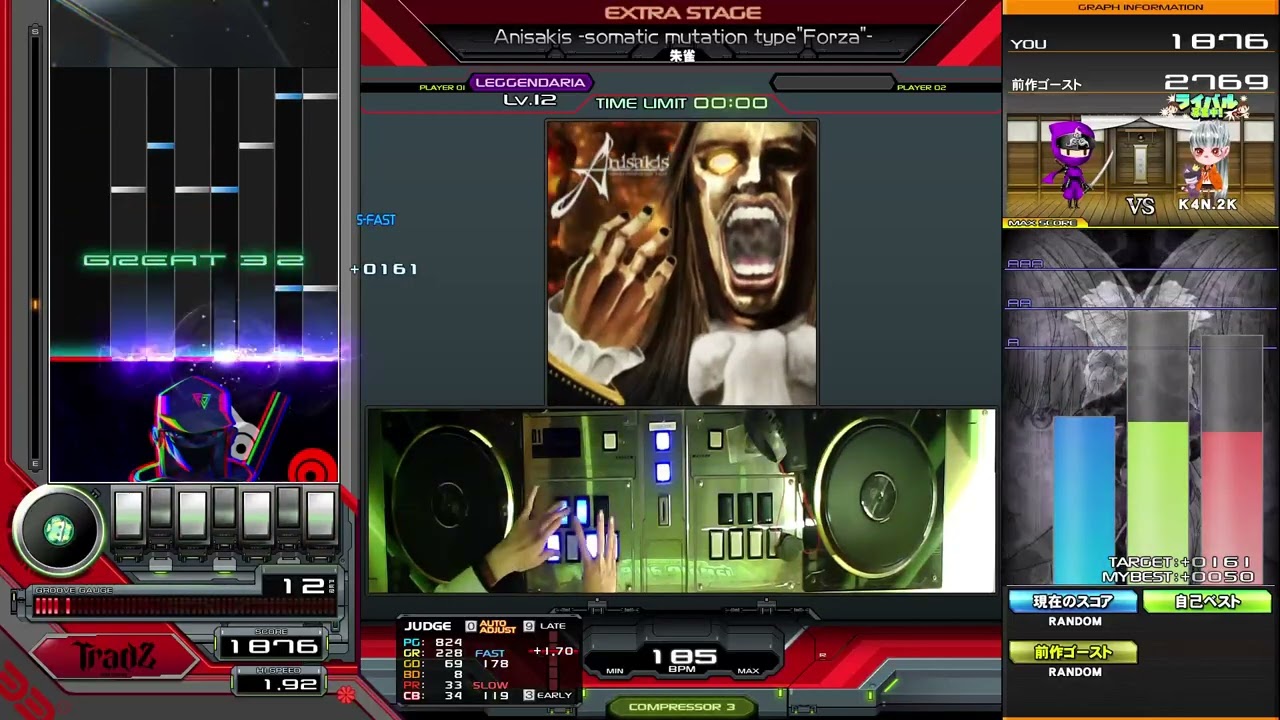The height and width of the screenshot is (720, 1280).
Task: Click the green my-best score bar
Action: click(1158, 502)
